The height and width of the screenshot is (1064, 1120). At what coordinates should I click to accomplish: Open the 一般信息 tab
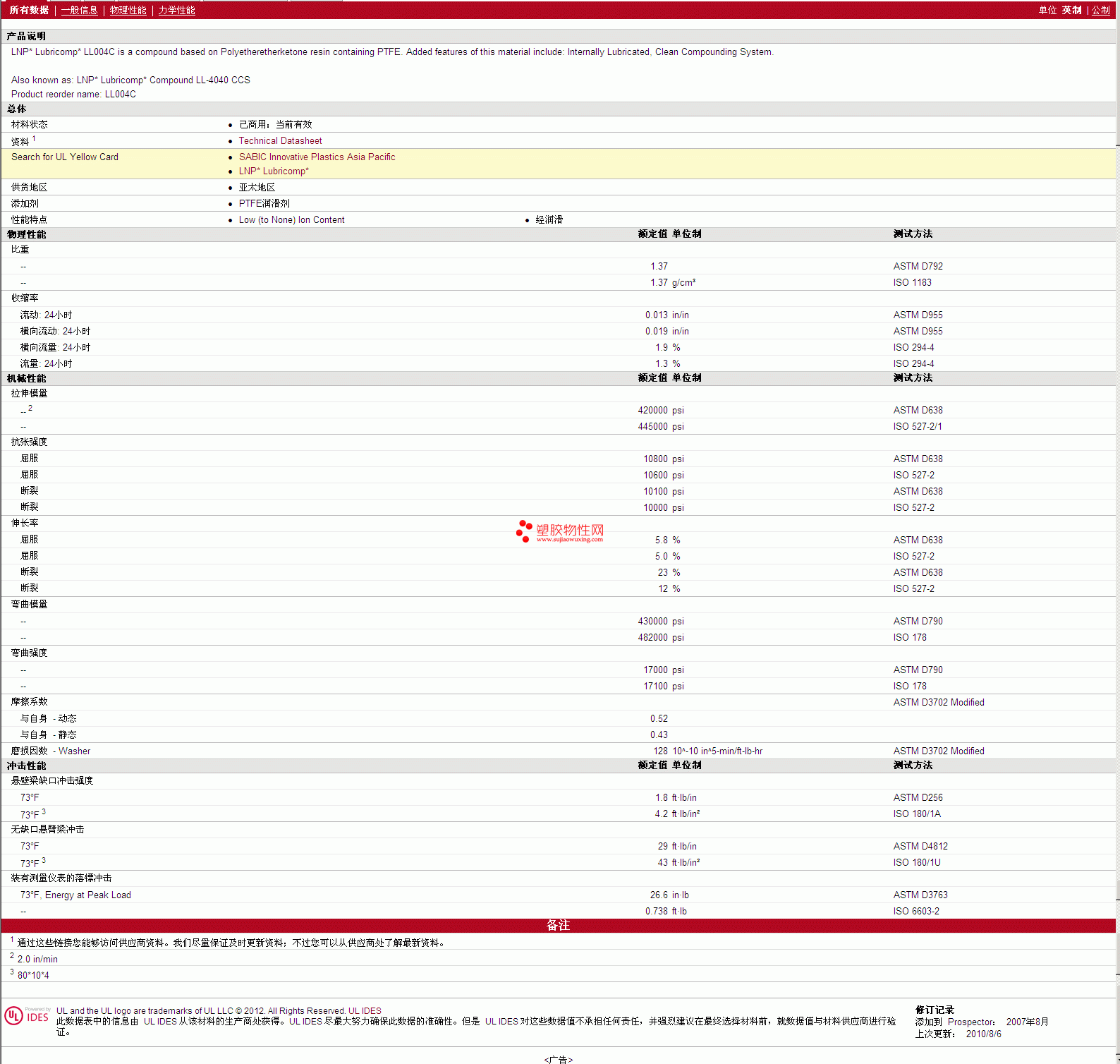[79, 10]
